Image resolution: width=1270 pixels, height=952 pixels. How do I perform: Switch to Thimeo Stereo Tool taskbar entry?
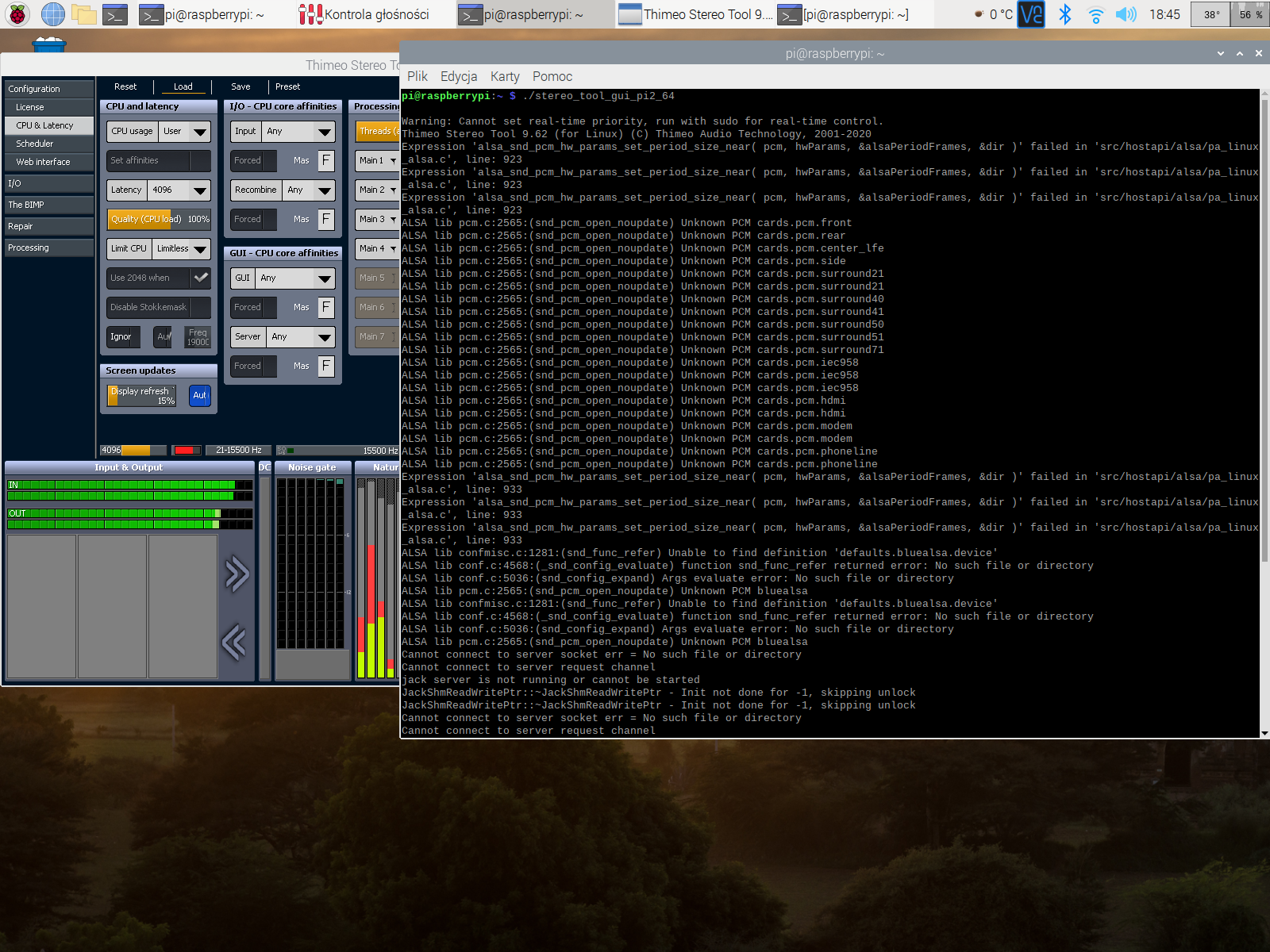tap(695, 14)
